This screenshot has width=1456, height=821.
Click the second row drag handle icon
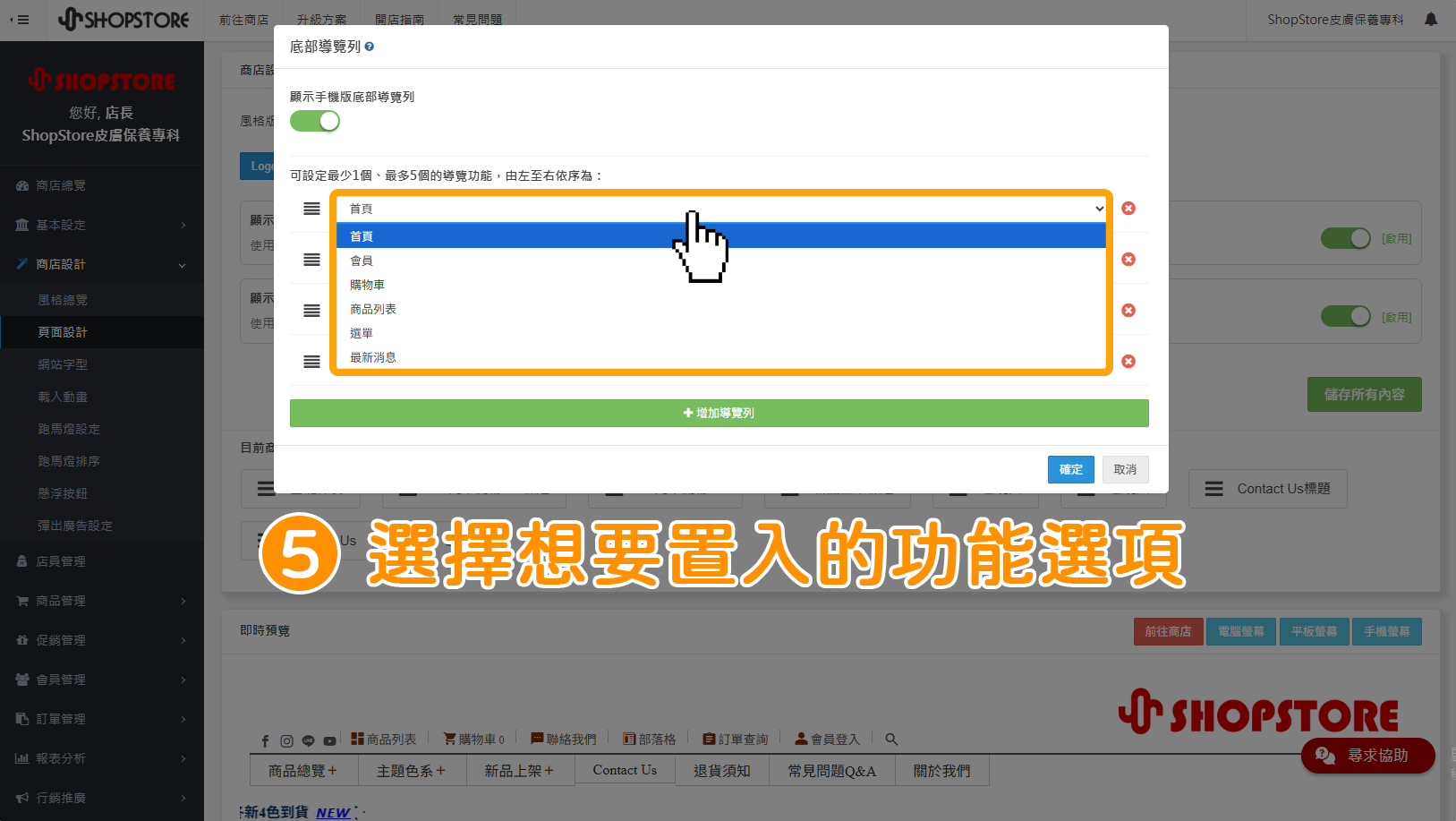pos(311,260)
